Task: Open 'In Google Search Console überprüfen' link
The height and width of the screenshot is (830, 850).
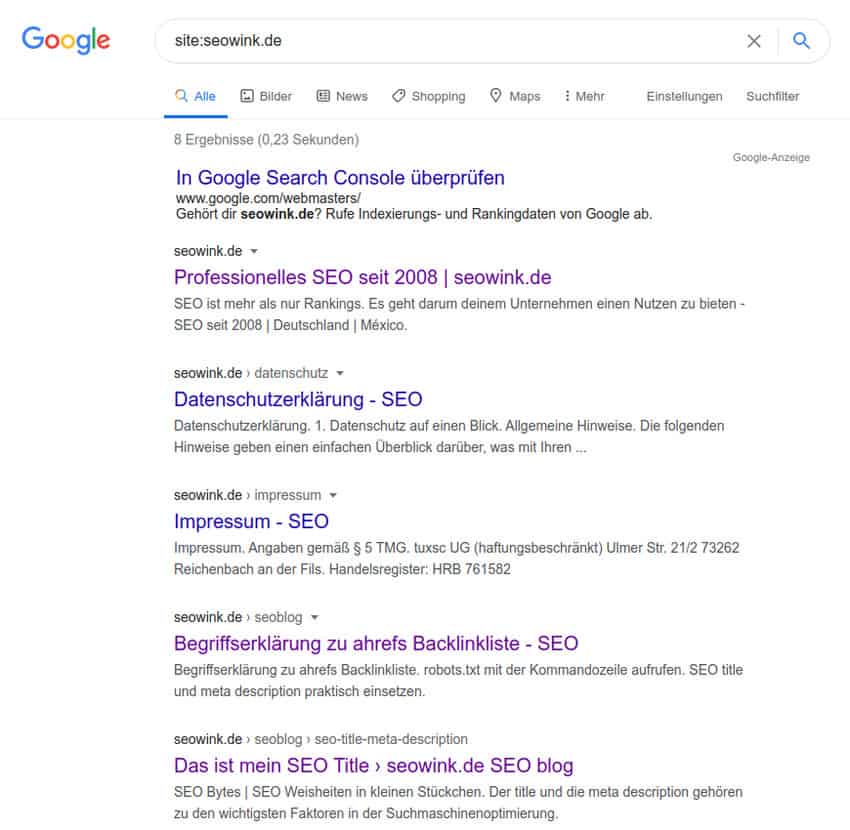Action: [340, 178]
